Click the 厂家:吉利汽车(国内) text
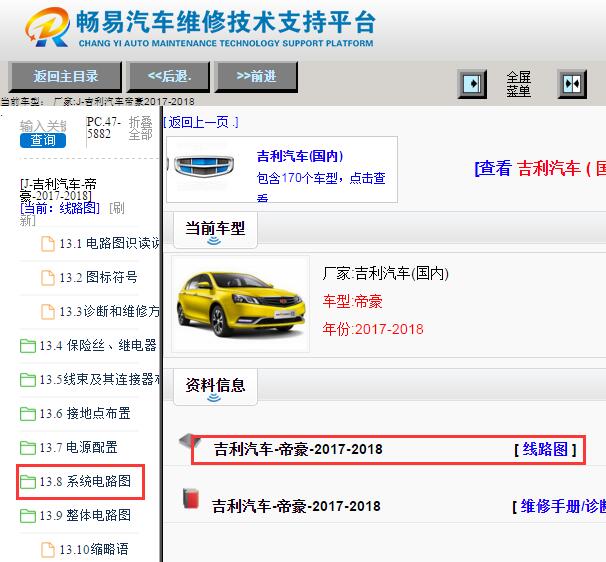606x562 pixels. (x=386, y=274)
